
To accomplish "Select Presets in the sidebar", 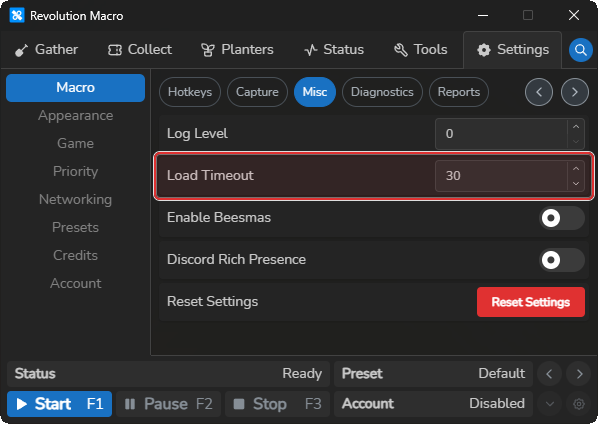I will point(76,227).
